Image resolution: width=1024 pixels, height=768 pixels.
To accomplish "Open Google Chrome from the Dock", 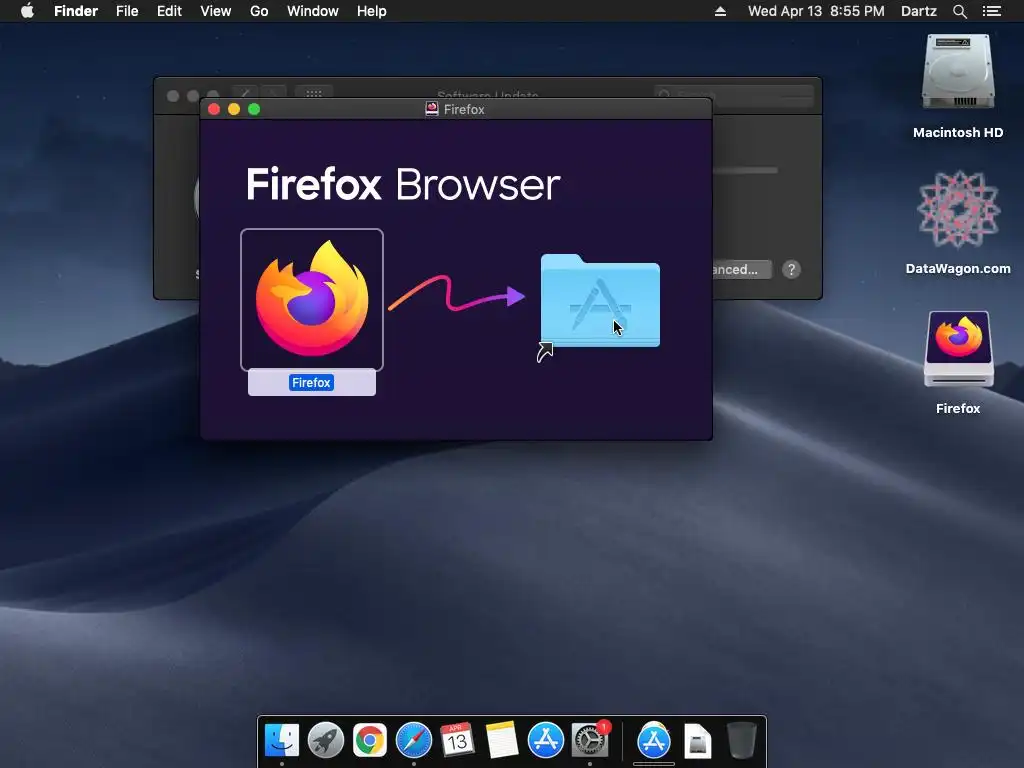I will (370, 741).
